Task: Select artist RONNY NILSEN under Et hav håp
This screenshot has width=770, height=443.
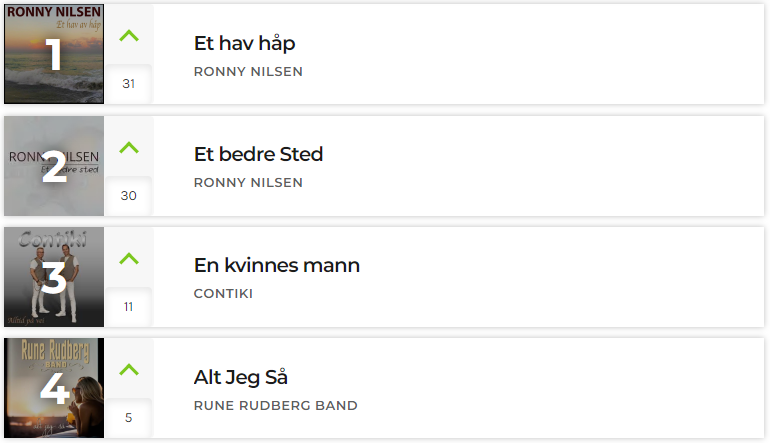Action: coord(248,72)
